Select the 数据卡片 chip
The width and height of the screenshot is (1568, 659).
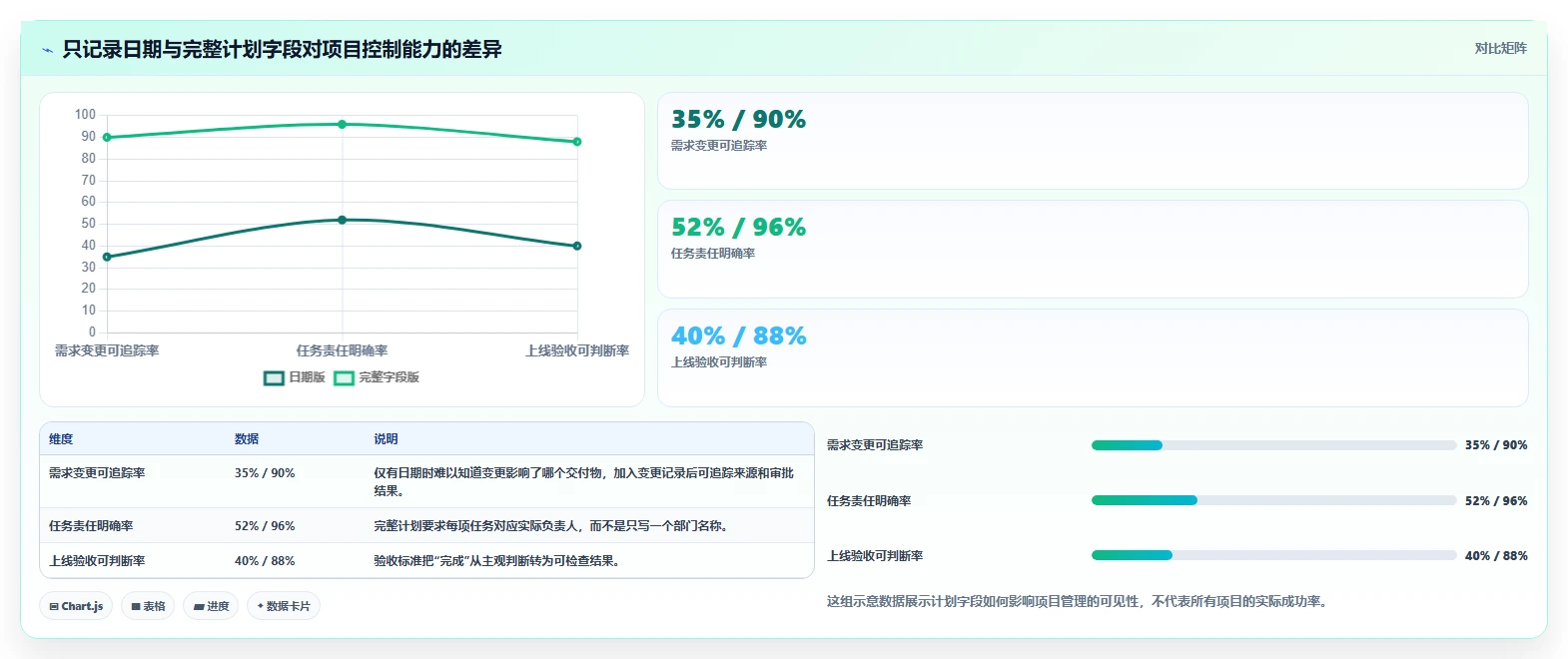[x=284, y=606]
